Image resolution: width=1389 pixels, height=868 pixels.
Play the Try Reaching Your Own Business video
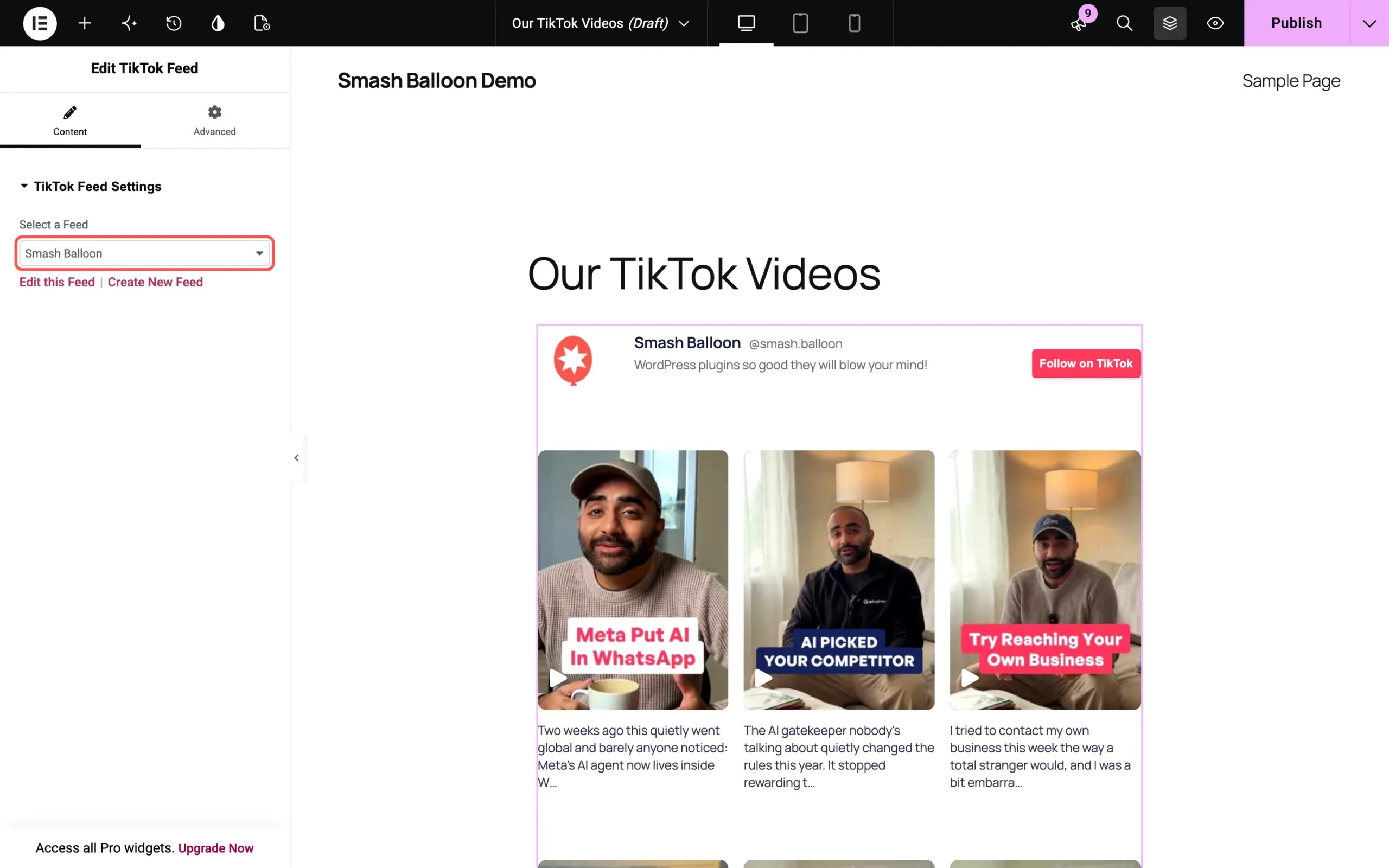(970, 678)
